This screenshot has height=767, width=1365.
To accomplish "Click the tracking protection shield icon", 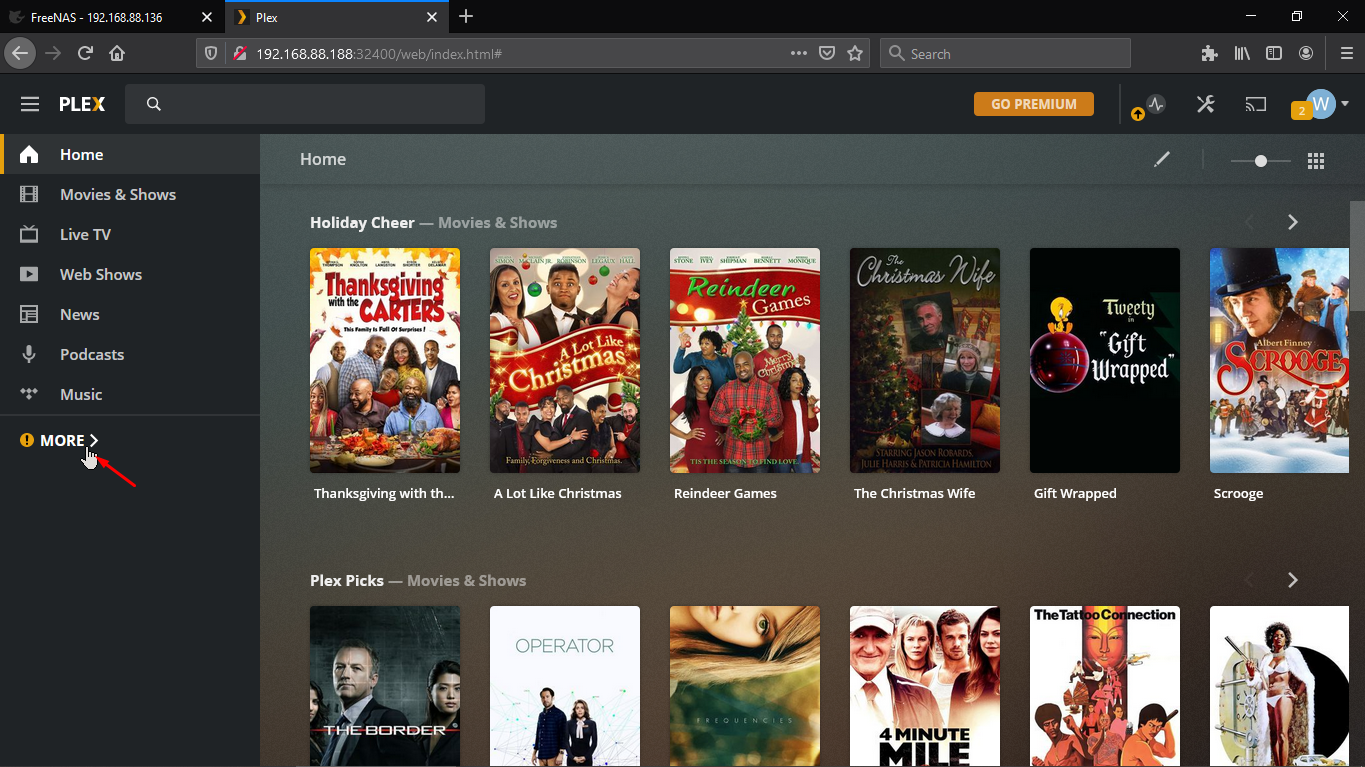I will [x=210, y=53].
